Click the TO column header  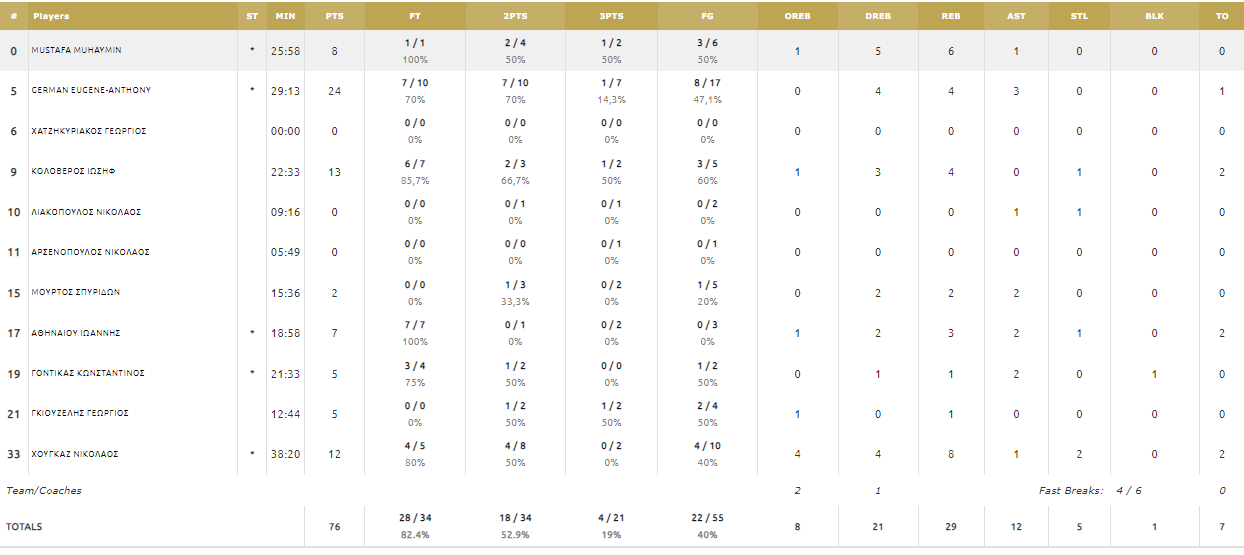1221,16
